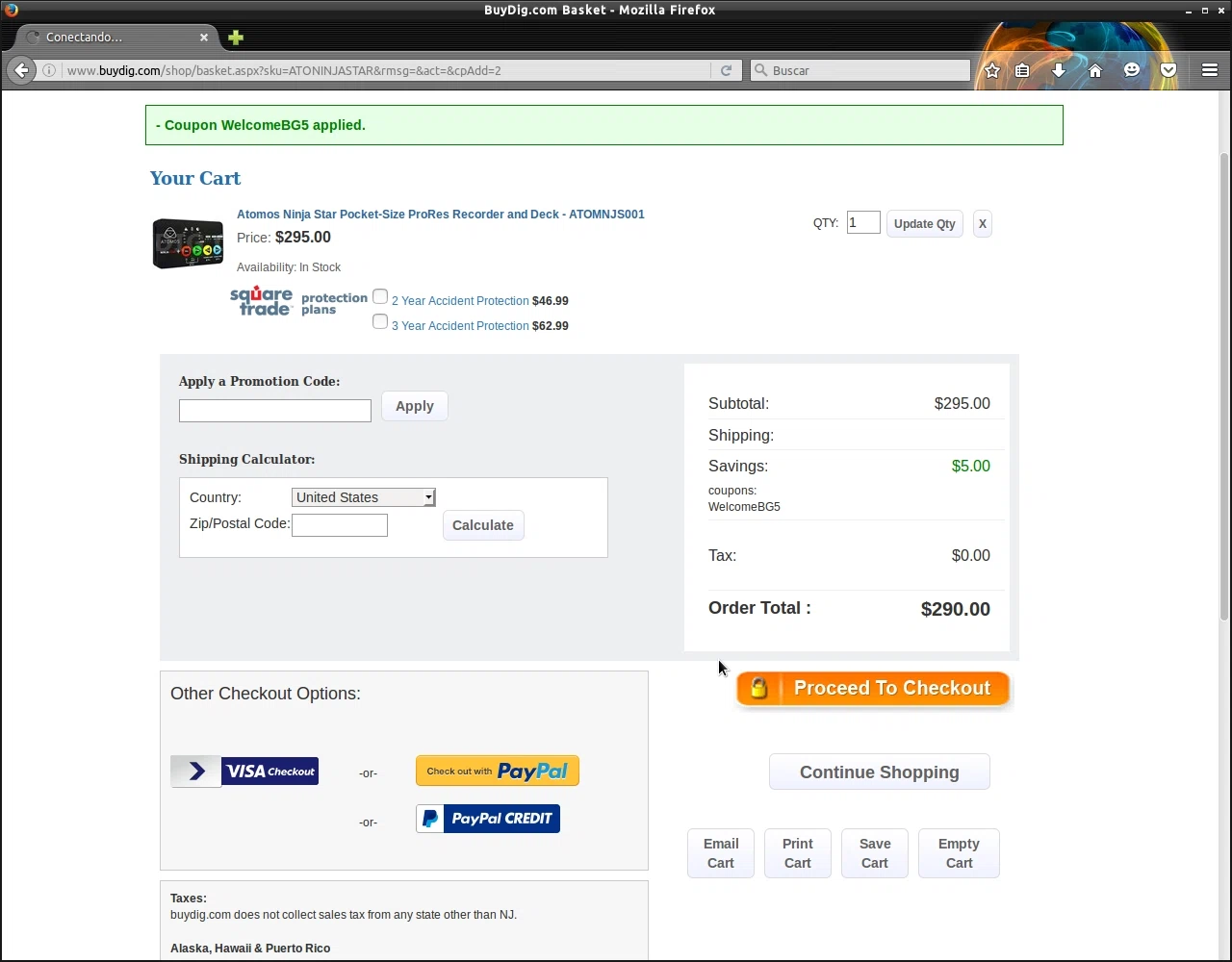Click the URL address bar
Viewport: 1232px width, 962px height.
coord(385,70)
